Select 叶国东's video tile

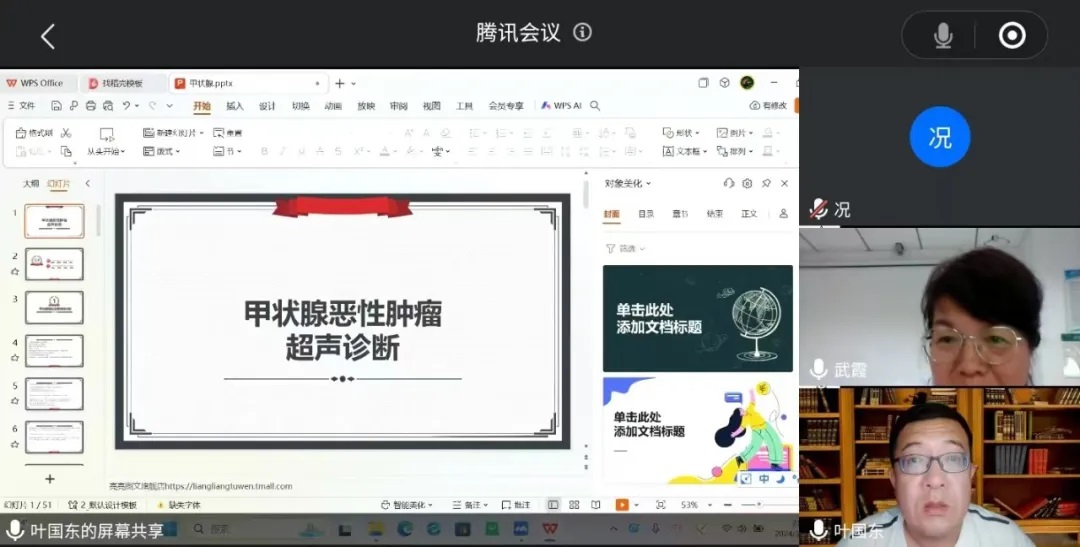[x=939, y=466]
